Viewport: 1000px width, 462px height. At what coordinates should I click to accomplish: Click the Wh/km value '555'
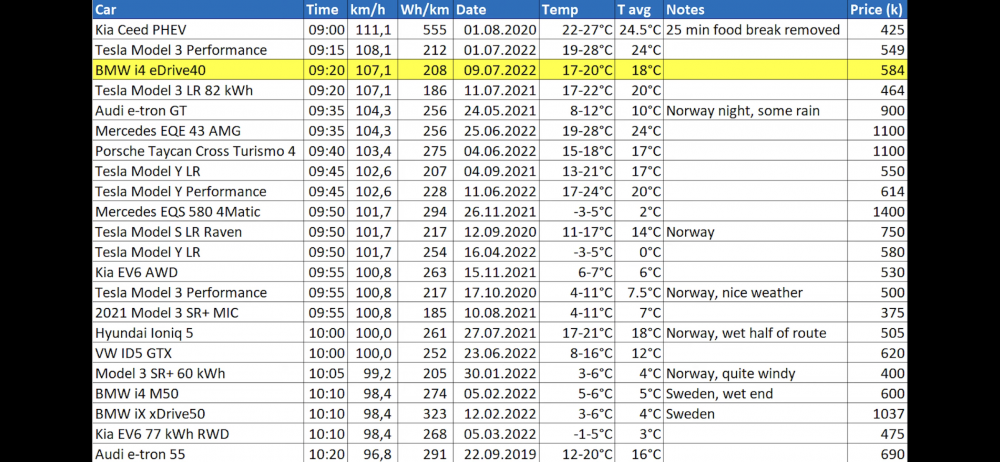pyautogui.click(x=434, y=30)
